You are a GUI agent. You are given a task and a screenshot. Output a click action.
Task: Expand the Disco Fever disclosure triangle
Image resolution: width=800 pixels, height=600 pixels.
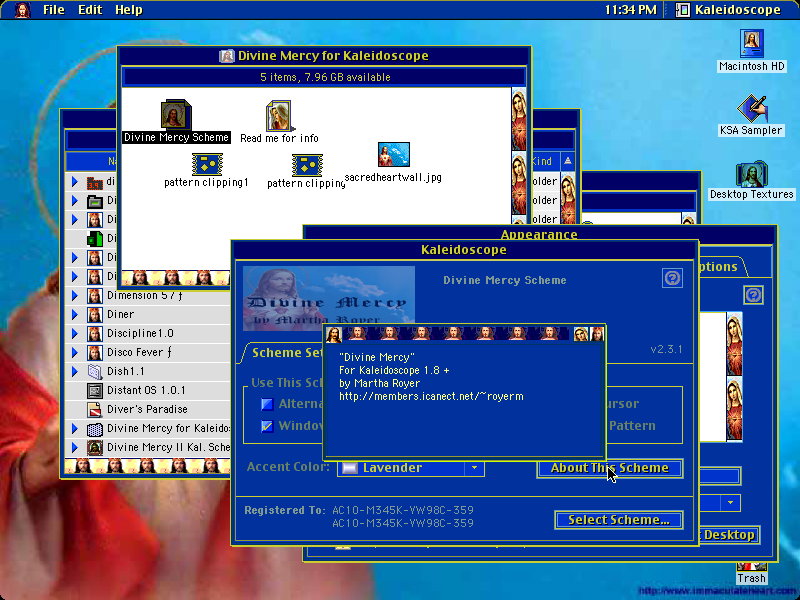75,352
